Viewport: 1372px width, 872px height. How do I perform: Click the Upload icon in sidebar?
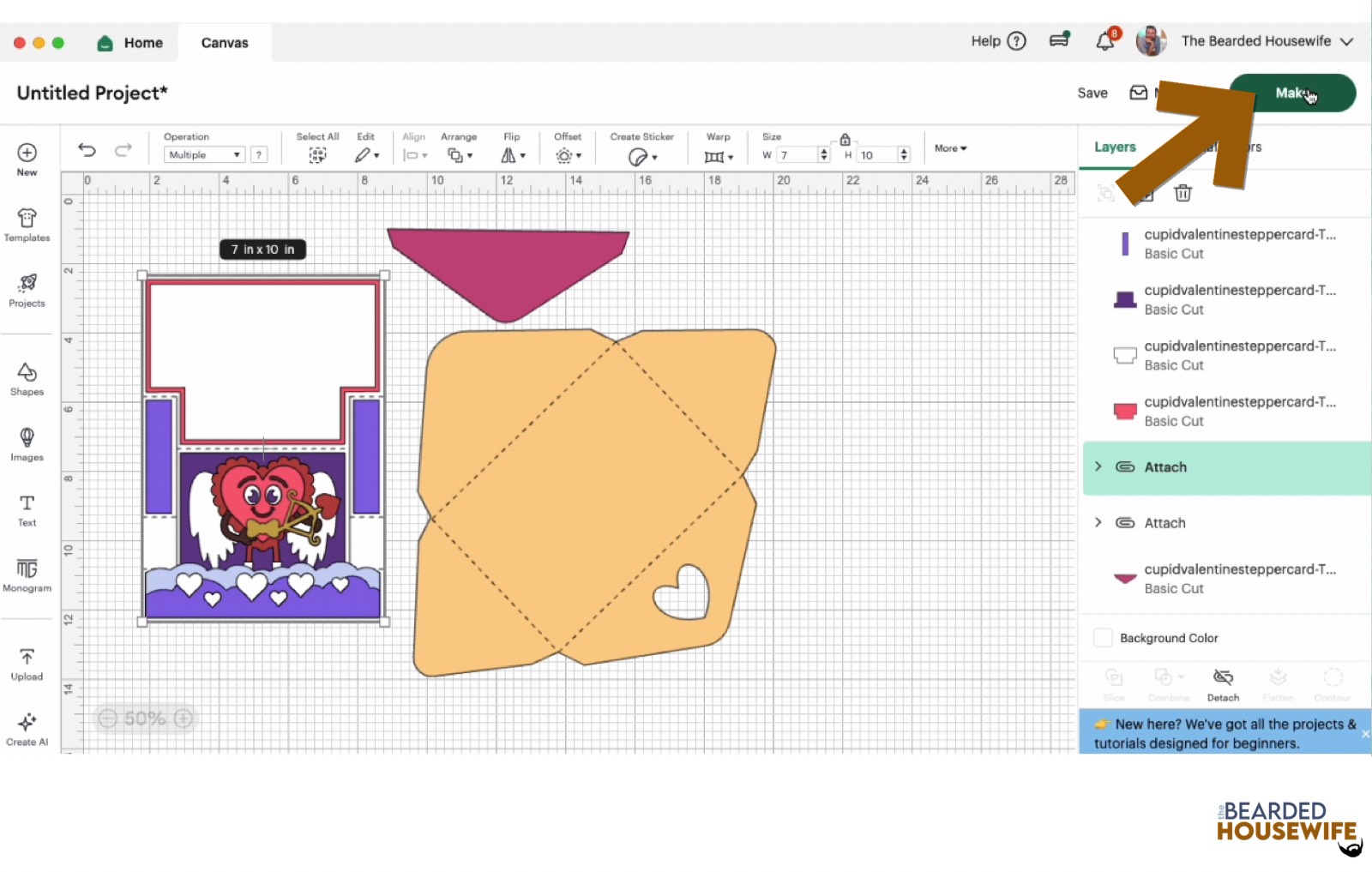point(27,664)
